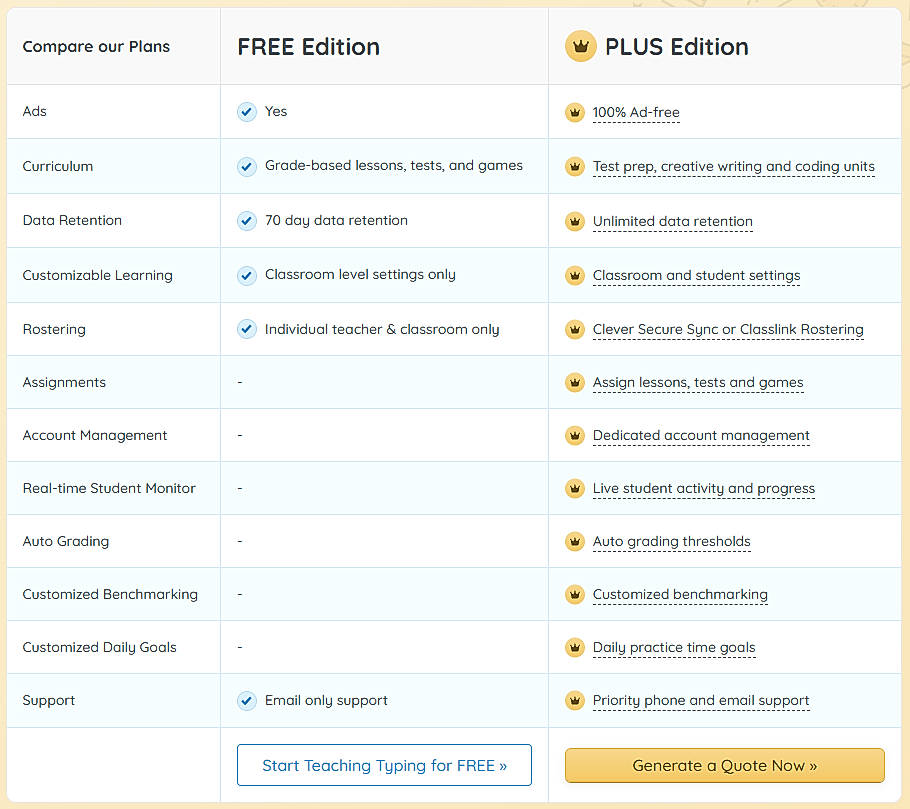The width and height of the screenshot is (910, 809).
Task: Click the crown icon next to Priority phone support
Action: click(575, 700)
